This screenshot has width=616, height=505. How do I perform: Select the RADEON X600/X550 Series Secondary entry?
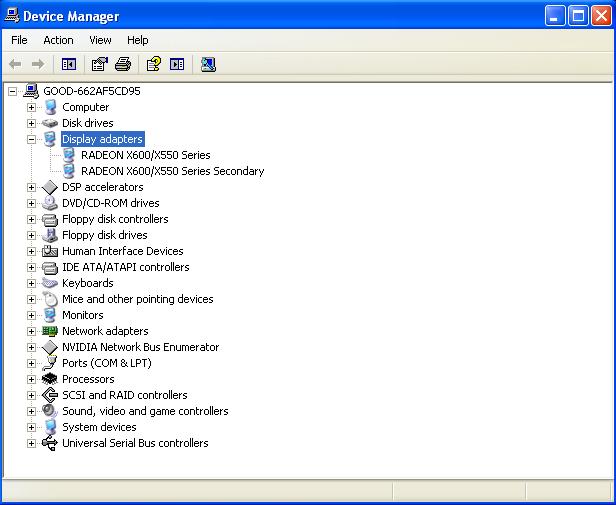(x=172, y=171)
